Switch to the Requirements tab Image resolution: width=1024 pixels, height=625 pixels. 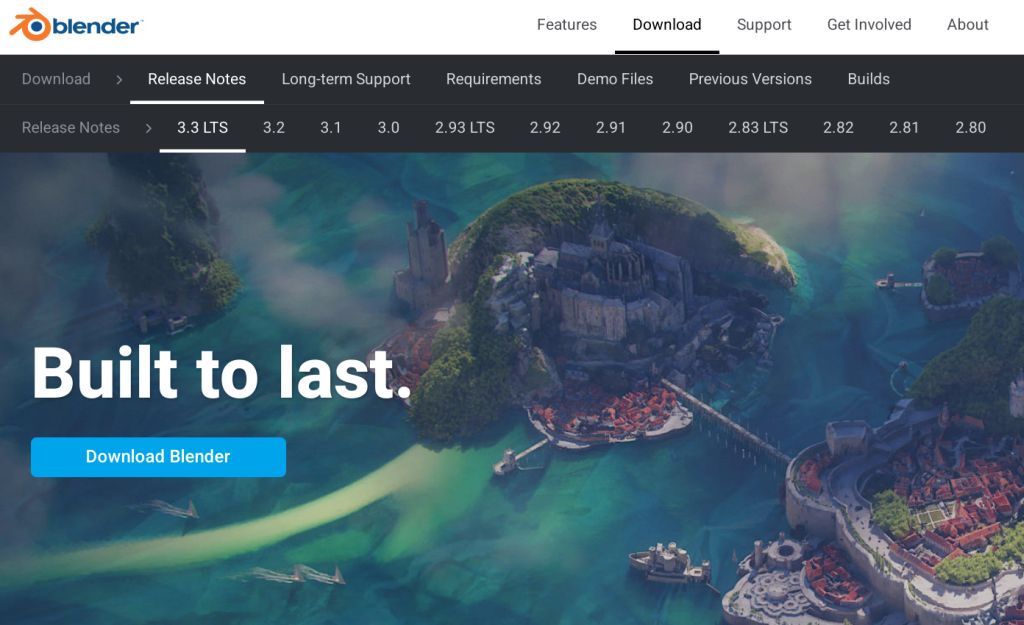point(493,79)
